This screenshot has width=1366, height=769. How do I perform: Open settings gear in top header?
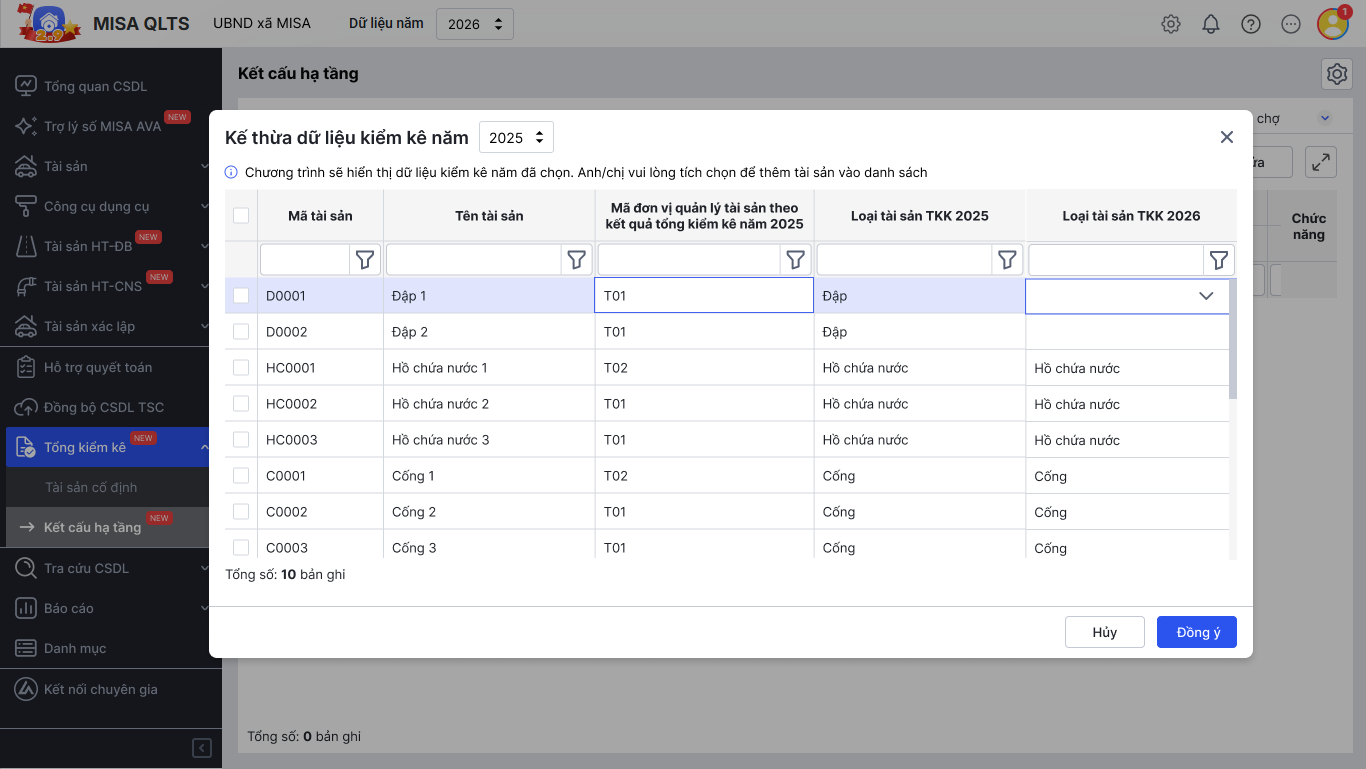[1171, 24]
